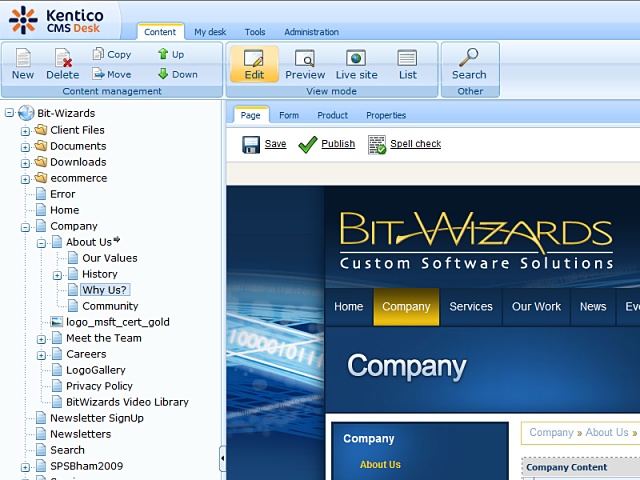This screenshot has height=480, width=640.
Task: Expand the Careers tree node
Action: (41, 356)
